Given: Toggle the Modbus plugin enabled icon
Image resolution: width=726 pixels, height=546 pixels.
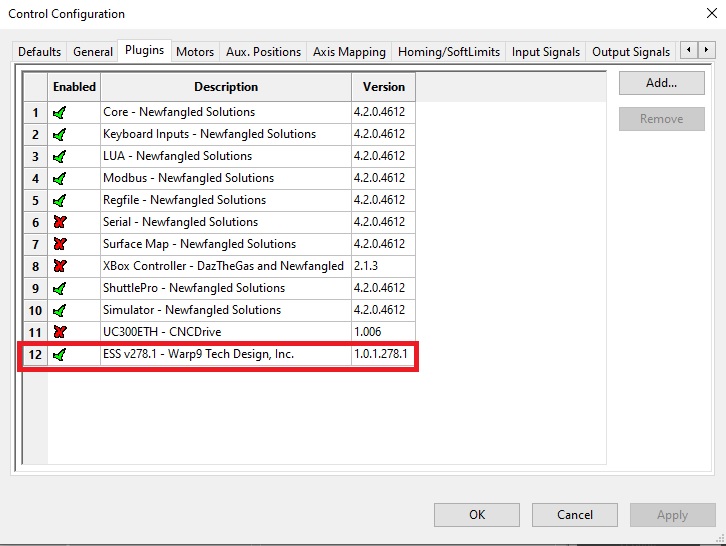Looking at the screenshot, I should coord(60,179).
